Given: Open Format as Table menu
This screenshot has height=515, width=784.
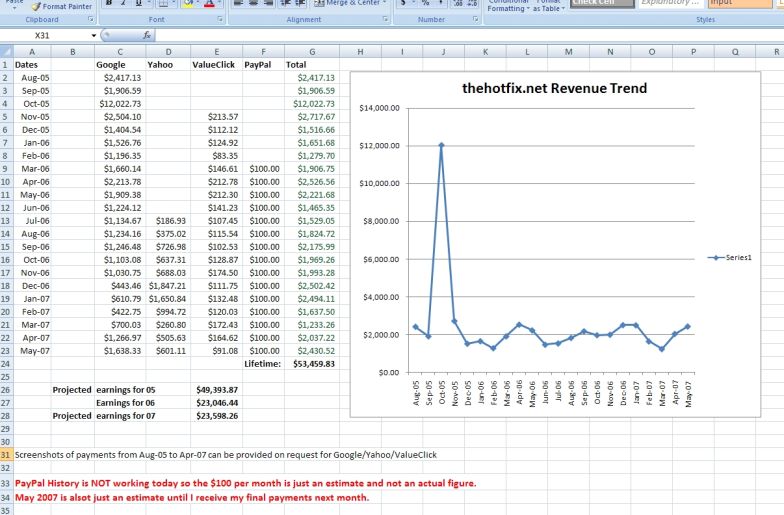Looking at the screenshot, I should [548, 6].
